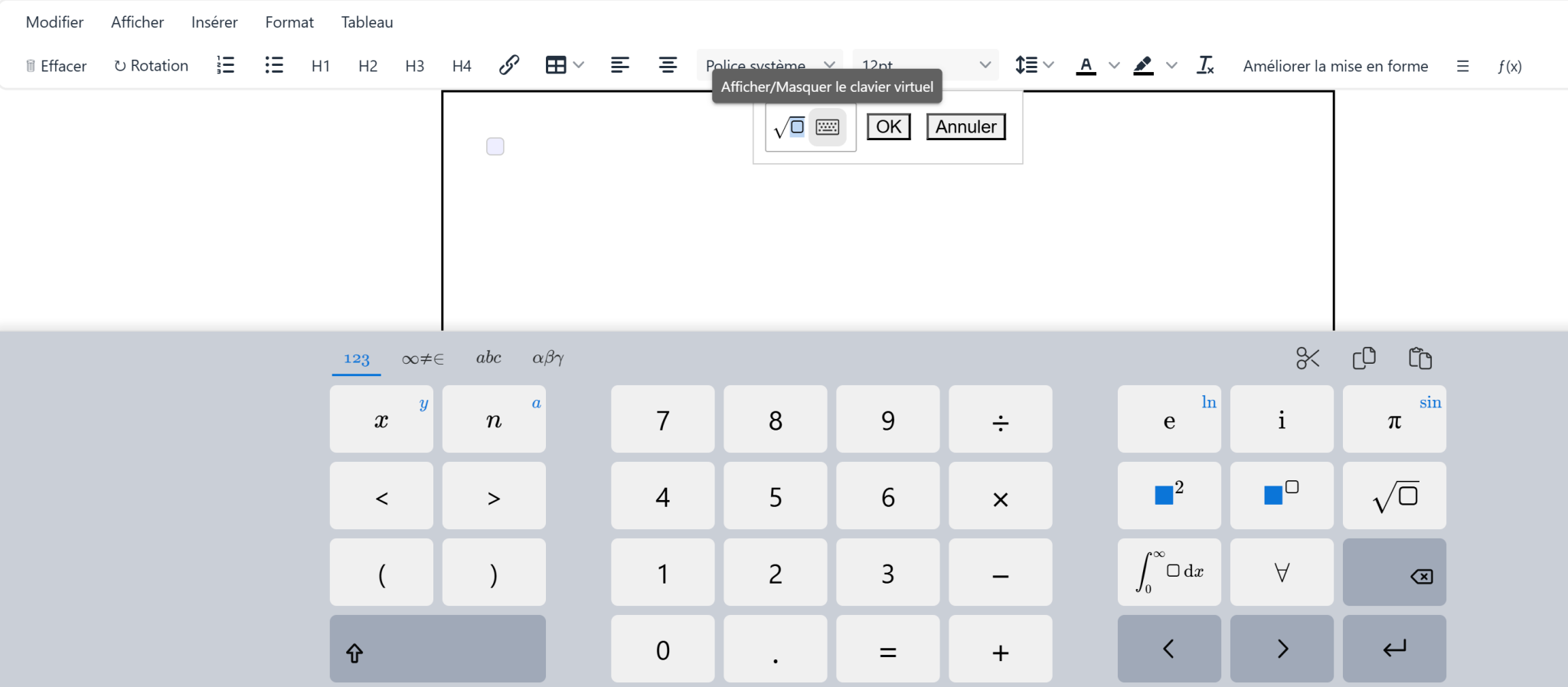This screenshot has width=1568, height=687.
Task: Open the font size dropdown
Action: (x=925, y=65)
